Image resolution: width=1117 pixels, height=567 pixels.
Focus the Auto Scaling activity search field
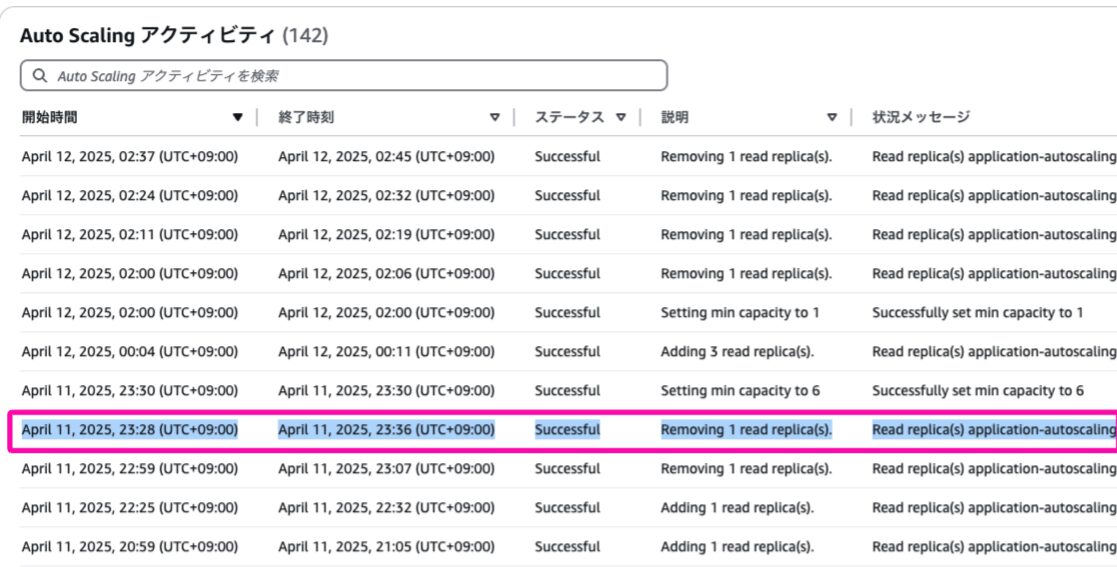pos(343,76)
